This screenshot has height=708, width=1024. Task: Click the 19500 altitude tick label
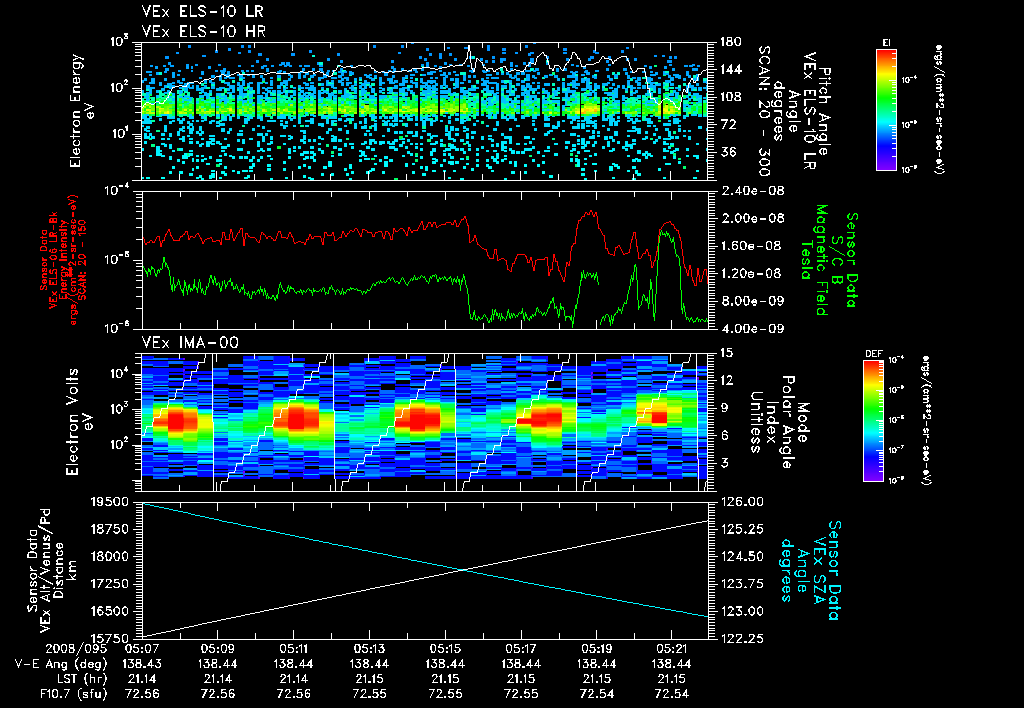111,502
